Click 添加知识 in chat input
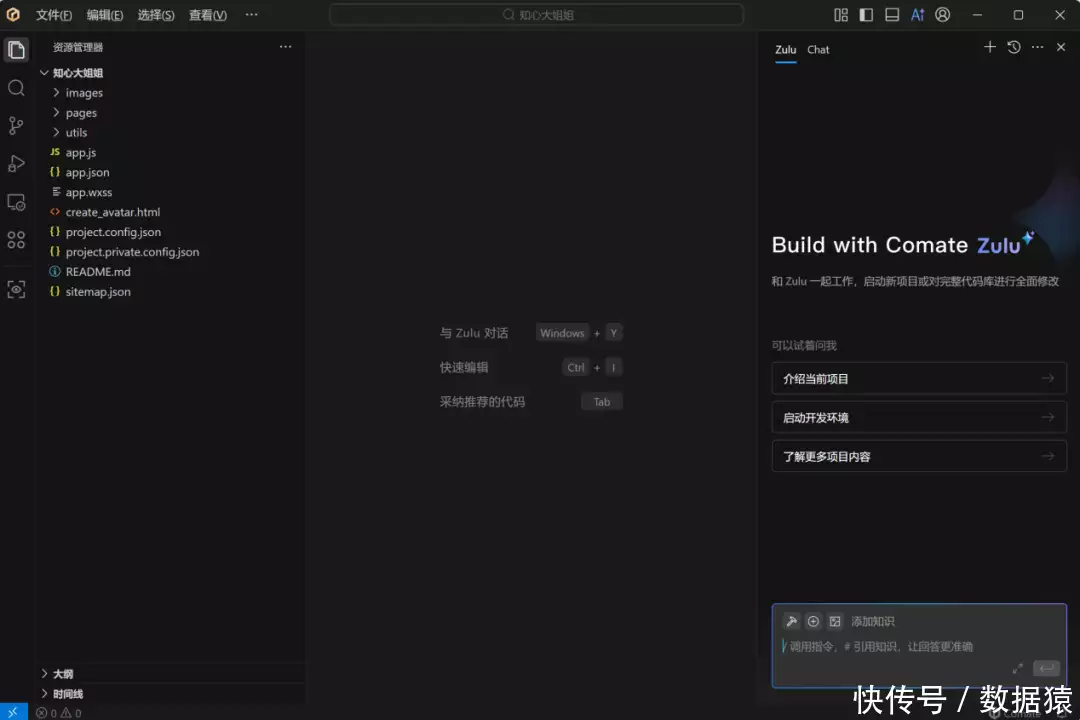 pos(872,621)
